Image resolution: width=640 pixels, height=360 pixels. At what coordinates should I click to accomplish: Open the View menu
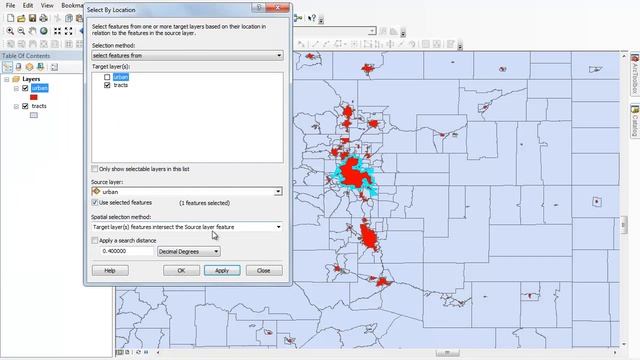point(47,5)
